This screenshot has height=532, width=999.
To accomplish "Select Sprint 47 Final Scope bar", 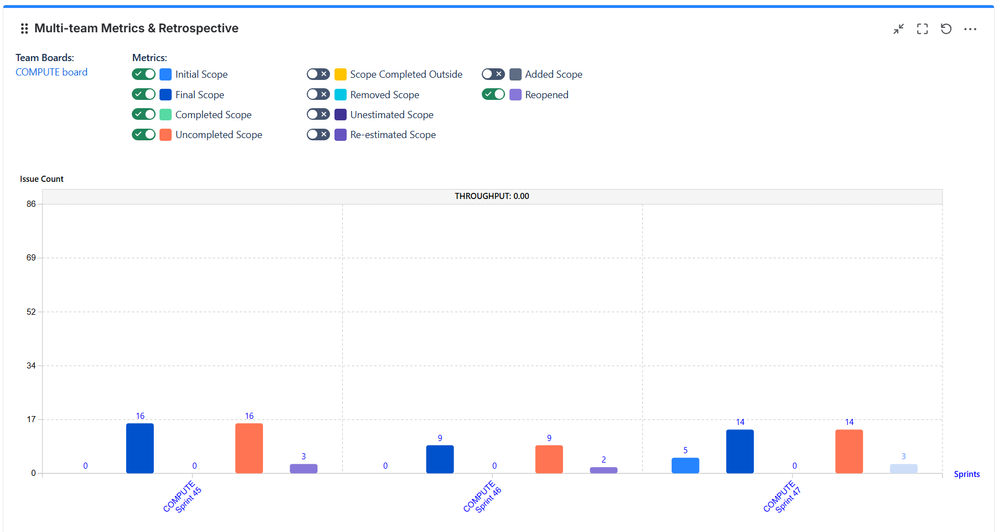I will pos(740,451).
